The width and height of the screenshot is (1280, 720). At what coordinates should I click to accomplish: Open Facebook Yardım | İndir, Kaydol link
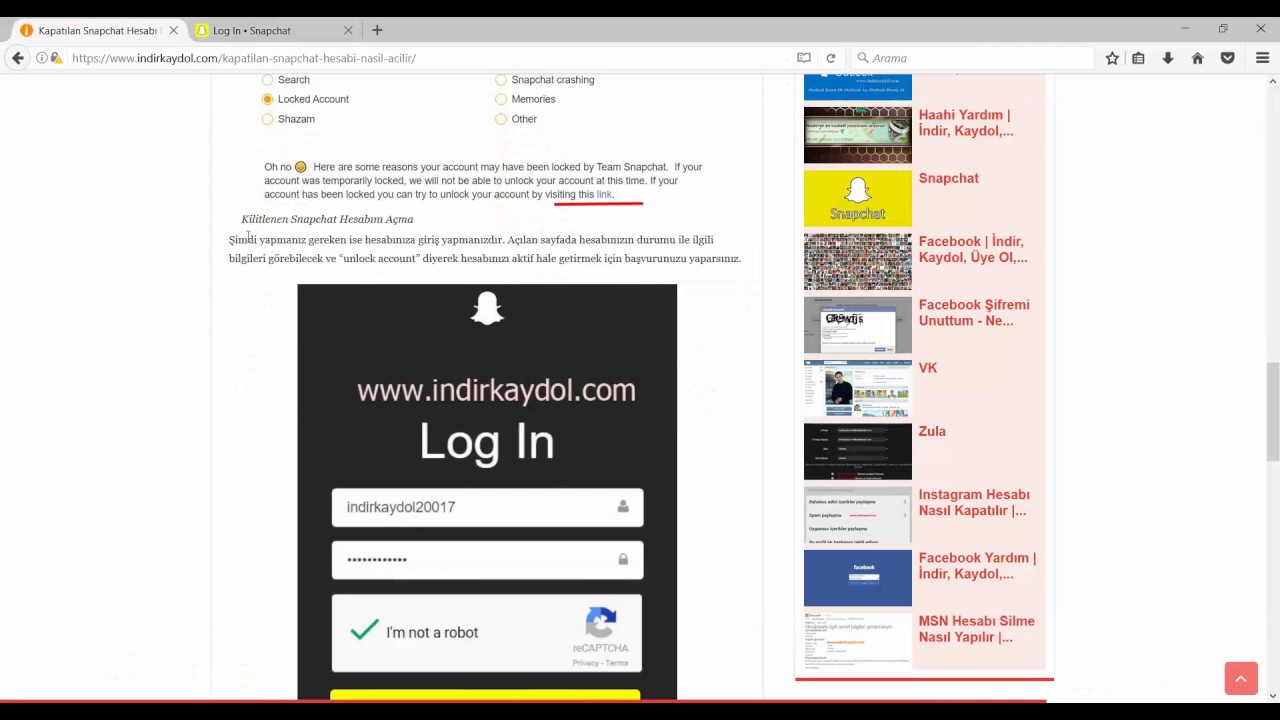click(x=977, y=566)
